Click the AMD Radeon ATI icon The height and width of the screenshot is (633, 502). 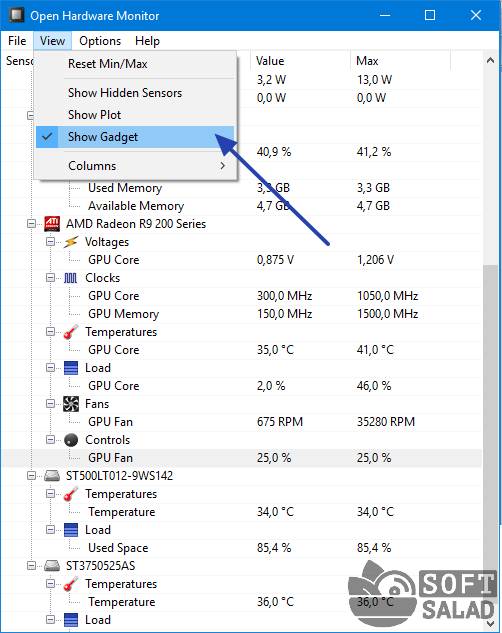tap(52, 224)
